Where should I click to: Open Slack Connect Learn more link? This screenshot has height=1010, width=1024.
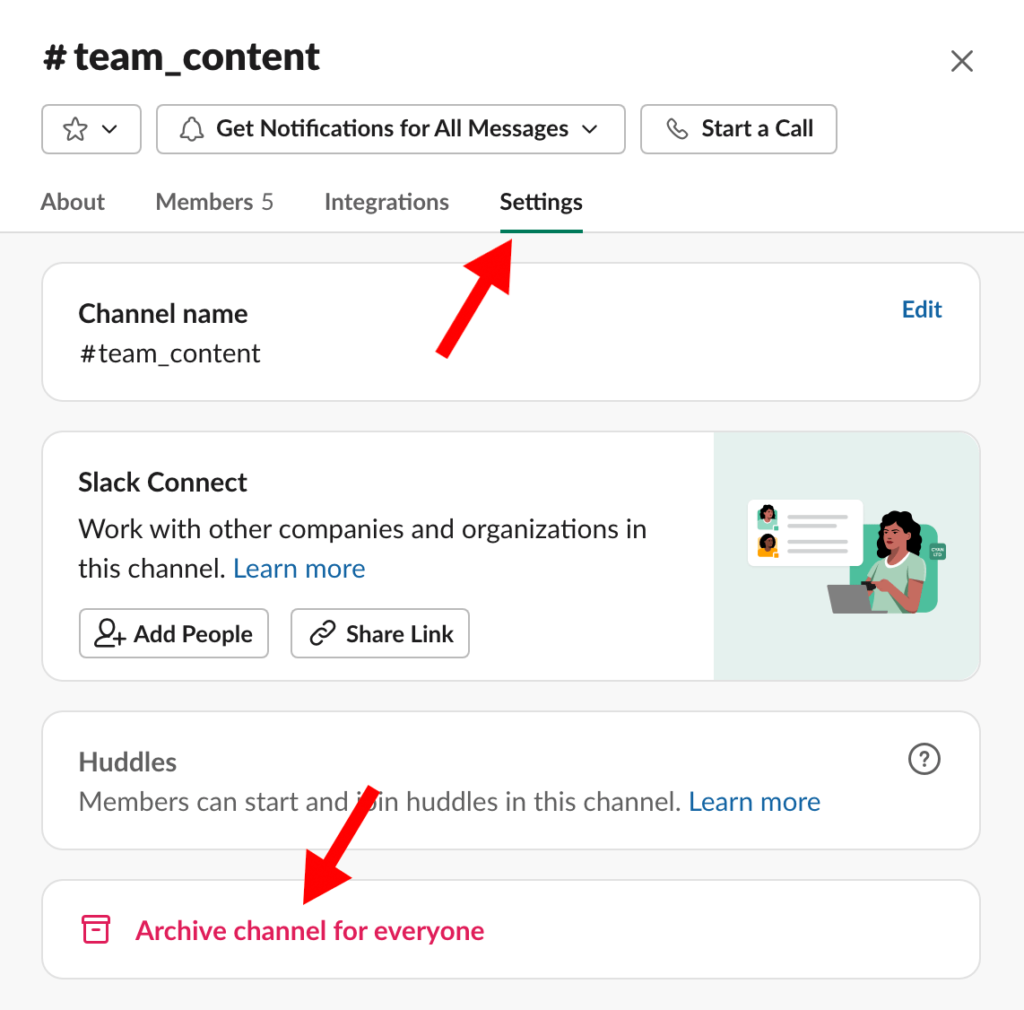tap(299, 569)
